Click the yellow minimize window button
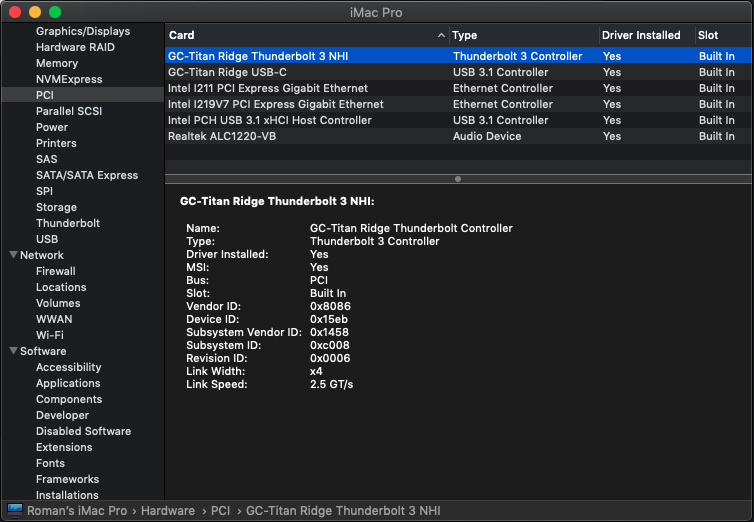The width and height of the screenshot is (754, 522). 35,12
